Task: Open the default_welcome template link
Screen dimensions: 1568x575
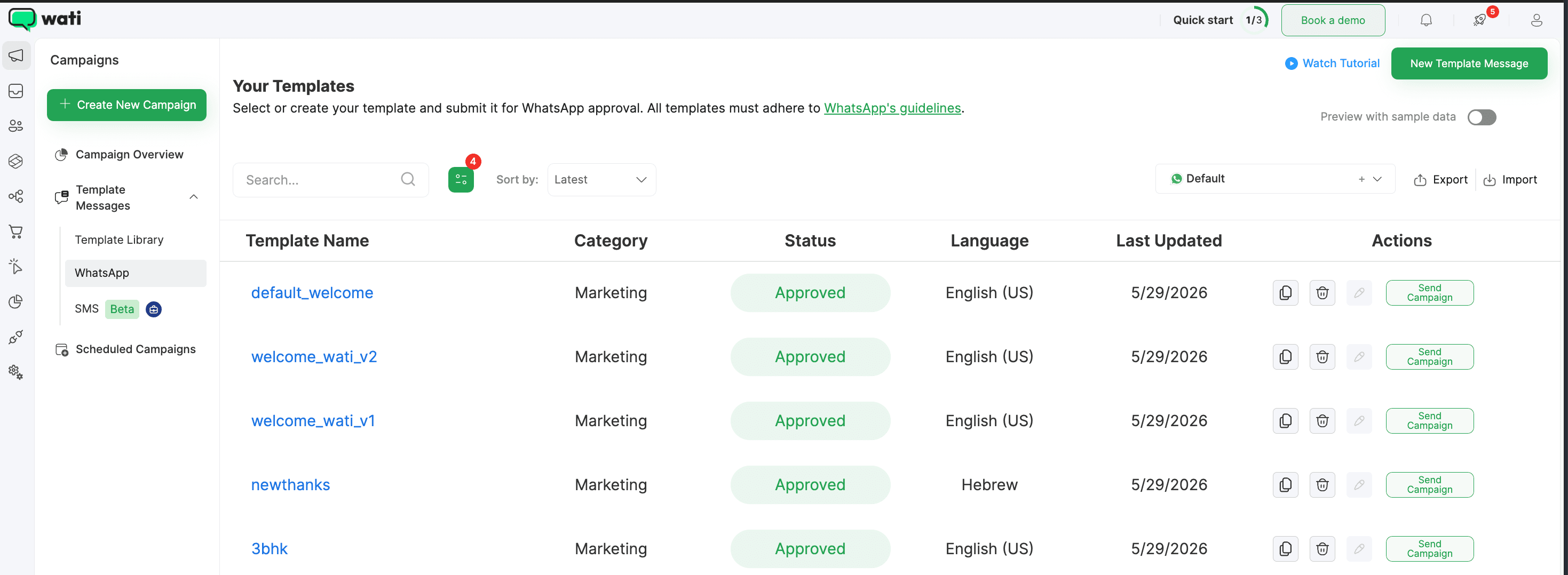Action: tap(312, 293)
